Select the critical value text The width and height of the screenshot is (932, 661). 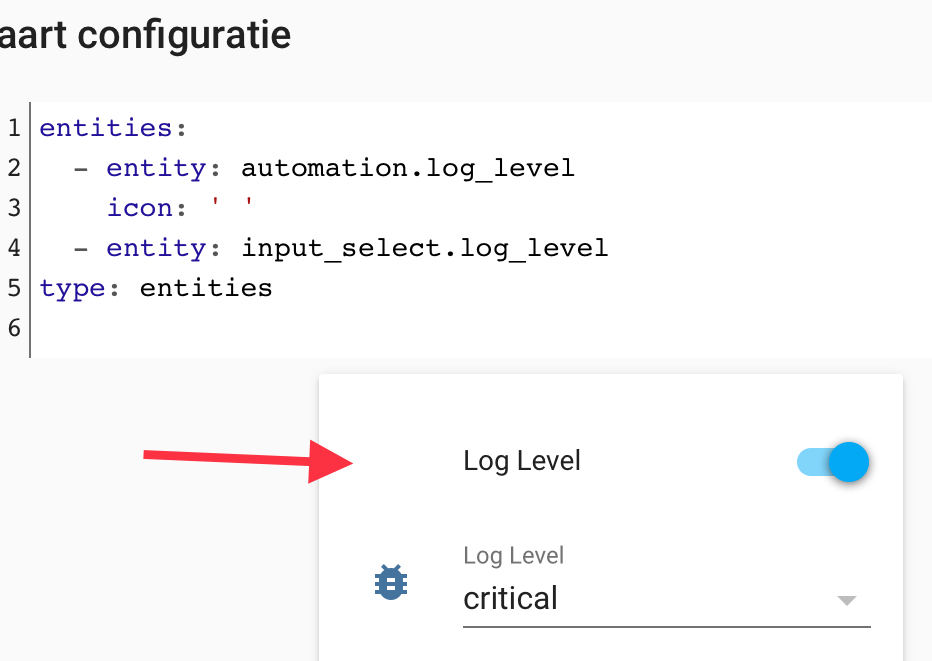click(x=509, y=598)
